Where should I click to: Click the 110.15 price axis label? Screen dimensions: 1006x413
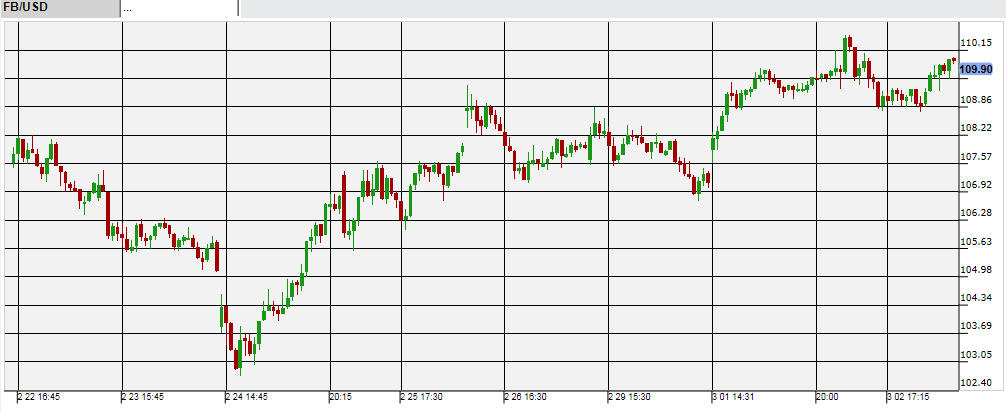pos(975,43)
